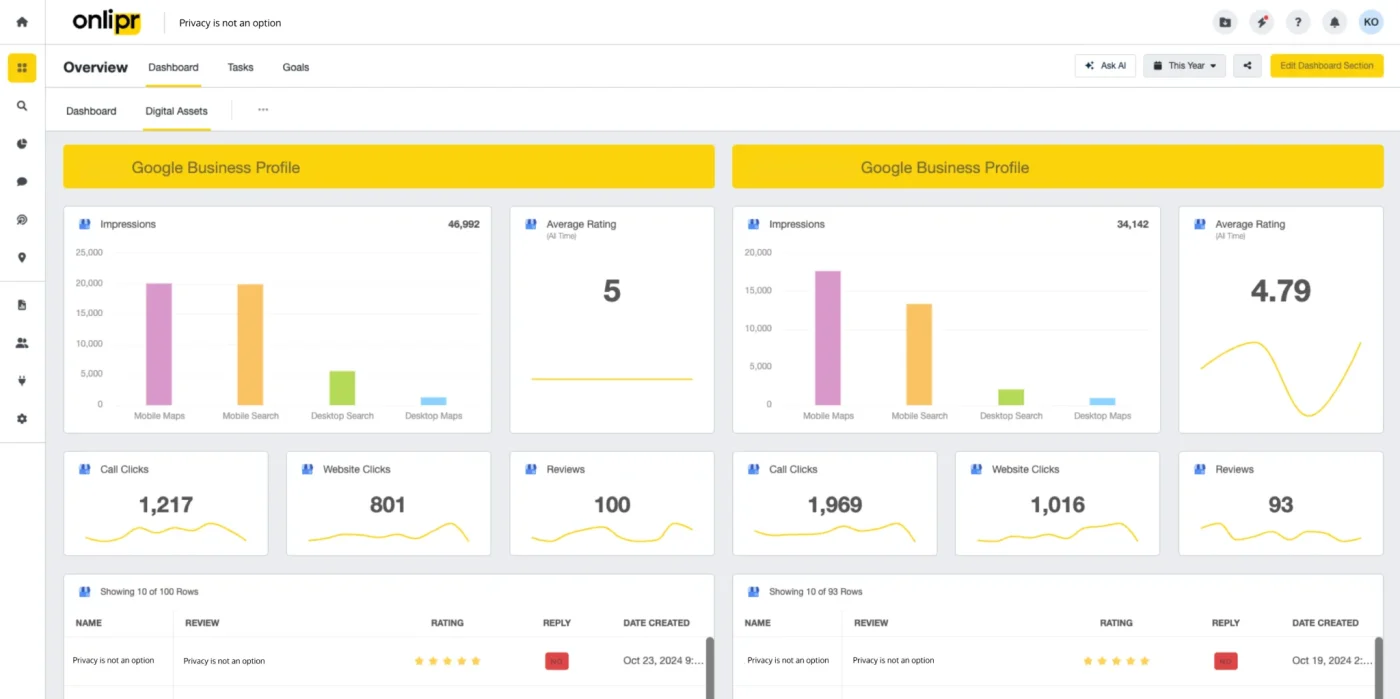Viewport: 1400px width, 699px height.
Task: Switch to the Tasks tab
Action: (240, 67)
